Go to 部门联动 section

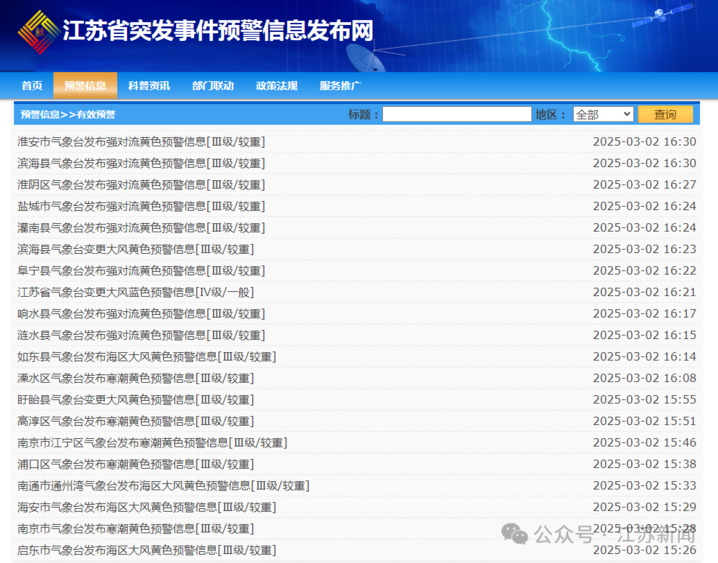pyautogui.click(x=213, y=86)
